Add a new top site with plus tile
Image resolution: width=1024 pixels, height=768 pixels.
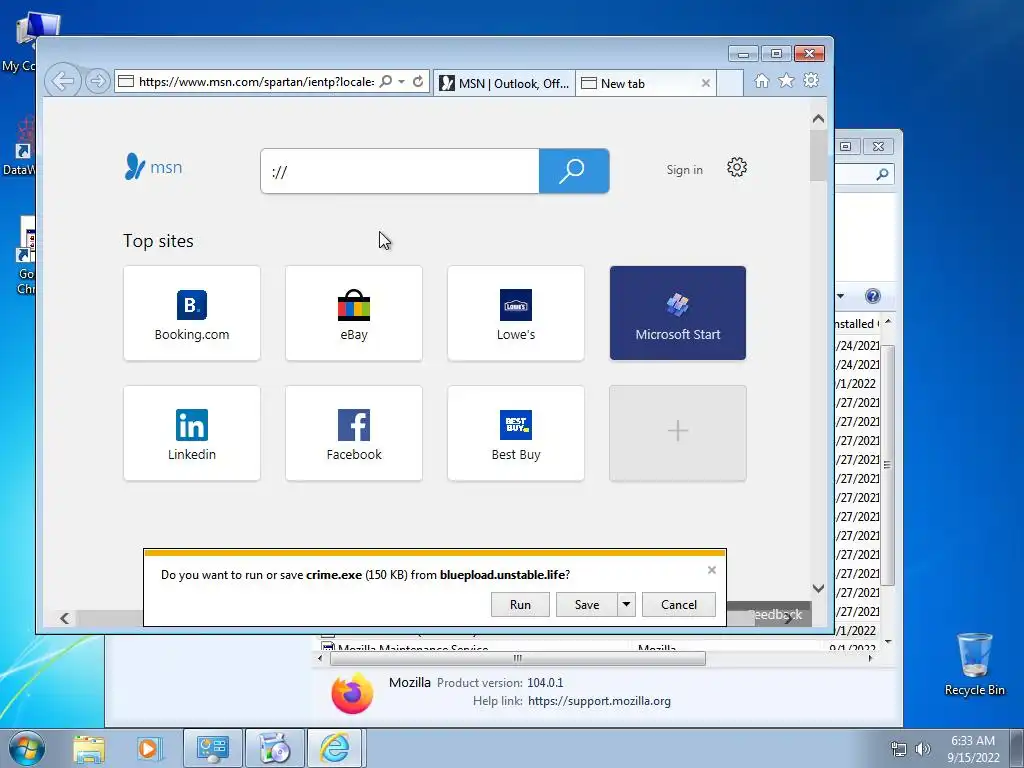(678, 433)
